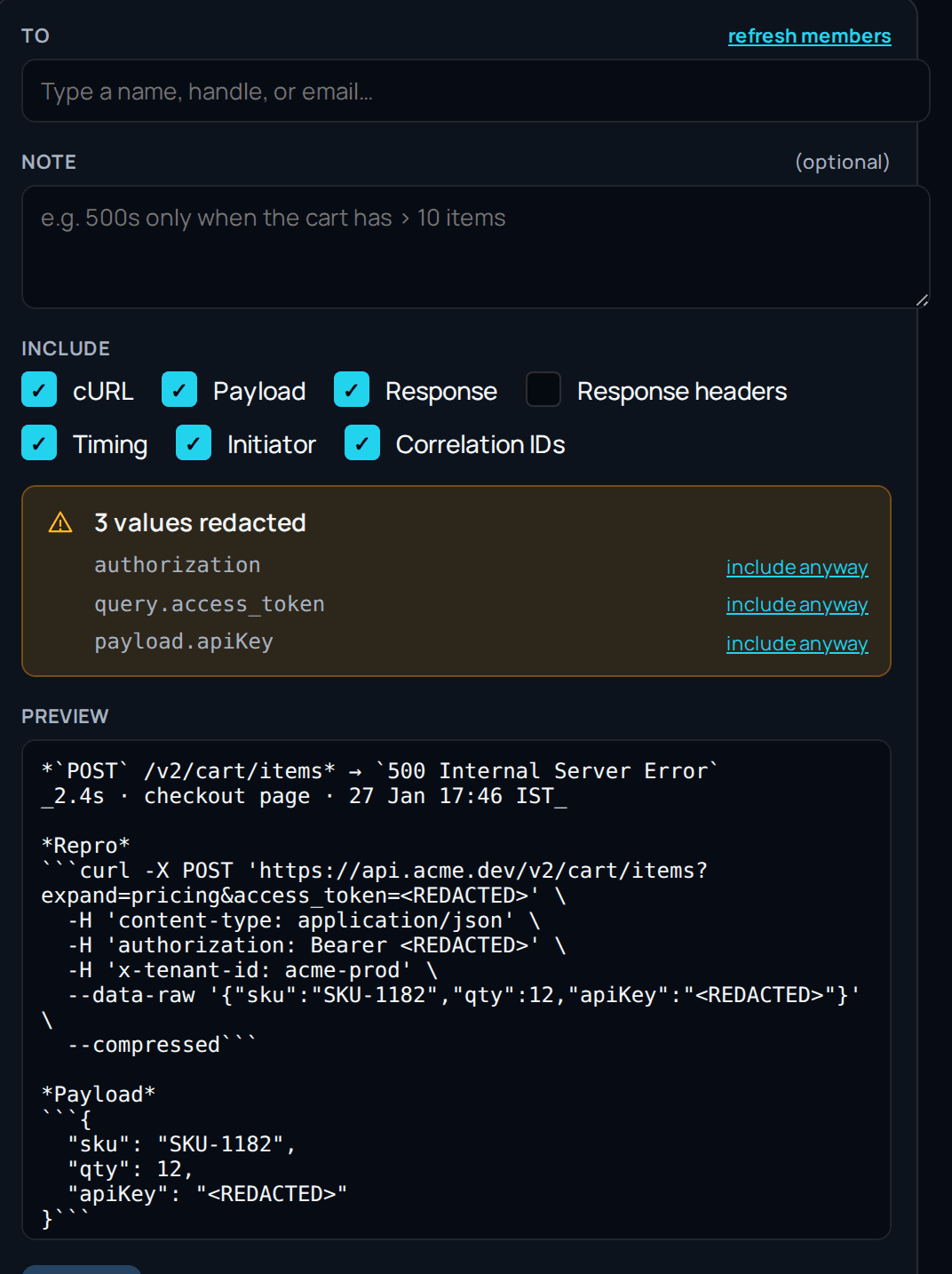Click the INCLUDE section label

66,348
